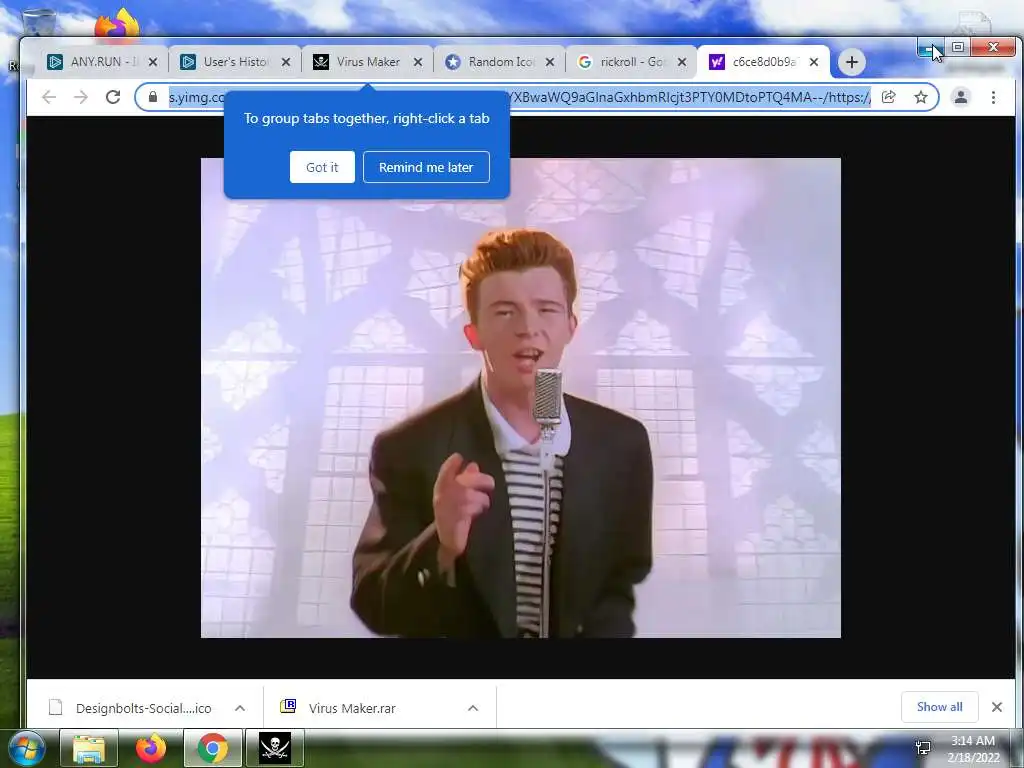Click the browser forward arrow
This screenshot has height=768, width=1024.
pyautogui.click(x=81, y=97)
